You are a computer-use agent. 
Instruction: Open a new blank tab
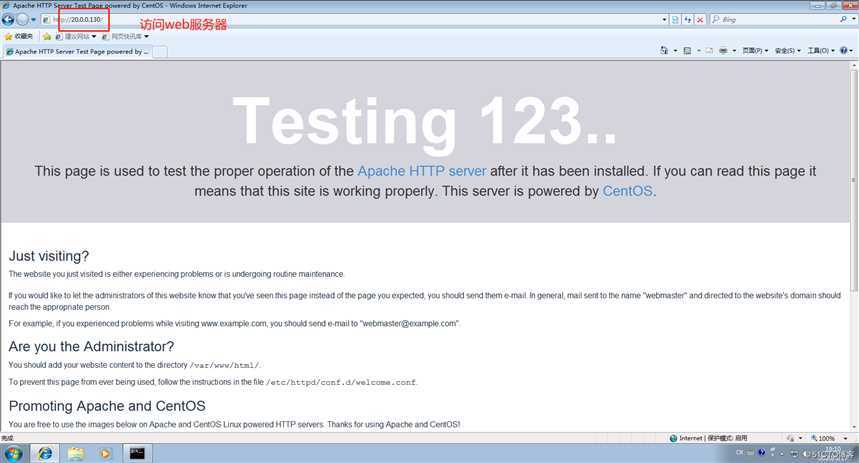click(x=160, y=52)
